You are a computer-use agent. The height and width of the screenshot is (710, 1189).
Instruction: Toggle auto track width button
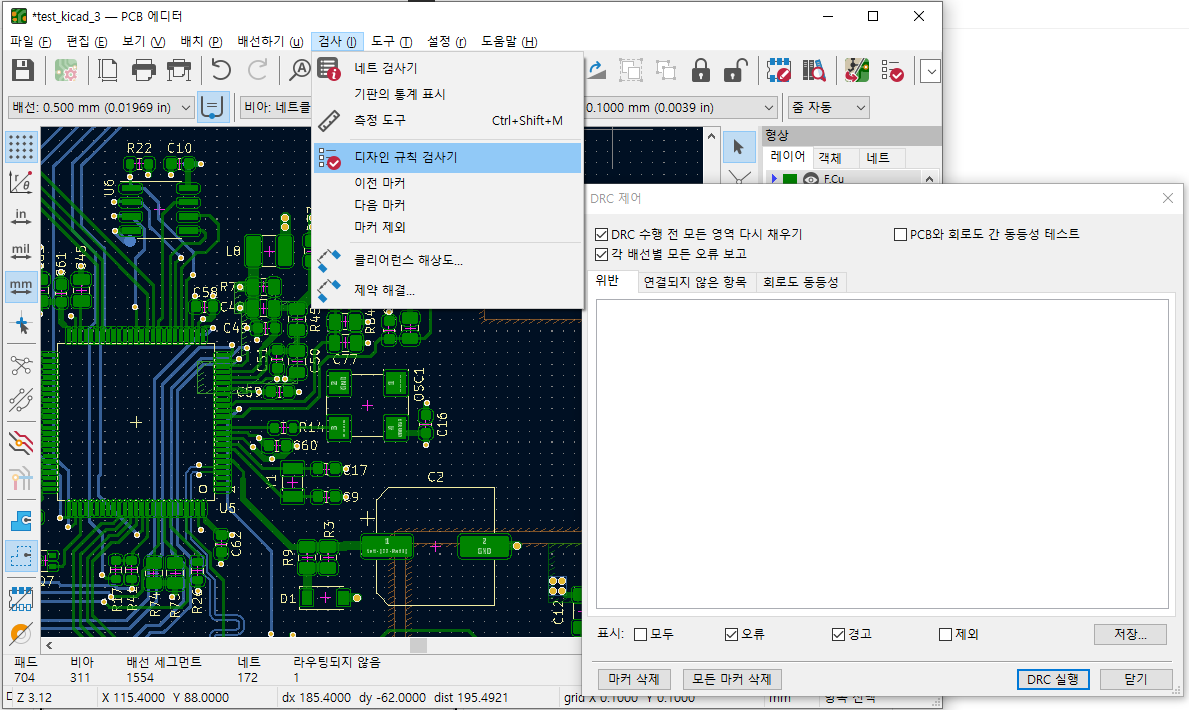coord(213,107)
